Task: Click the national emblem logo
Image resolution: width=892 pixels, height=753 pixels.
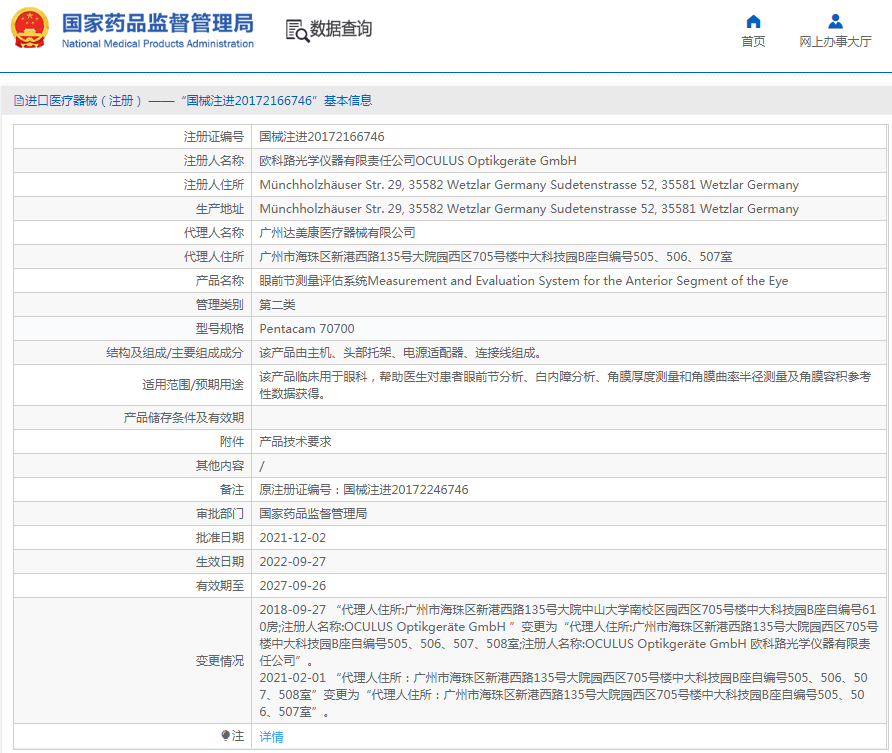Action: click(x=29, y=28)
